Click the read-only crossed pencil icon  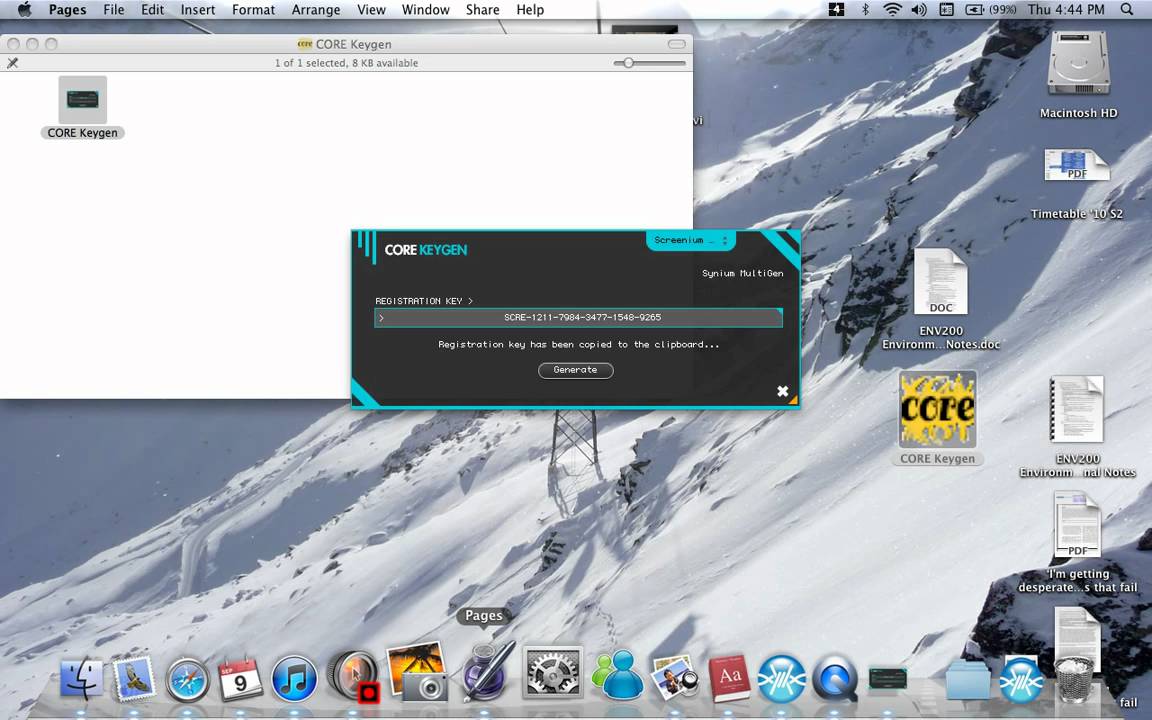click(12, 63)
